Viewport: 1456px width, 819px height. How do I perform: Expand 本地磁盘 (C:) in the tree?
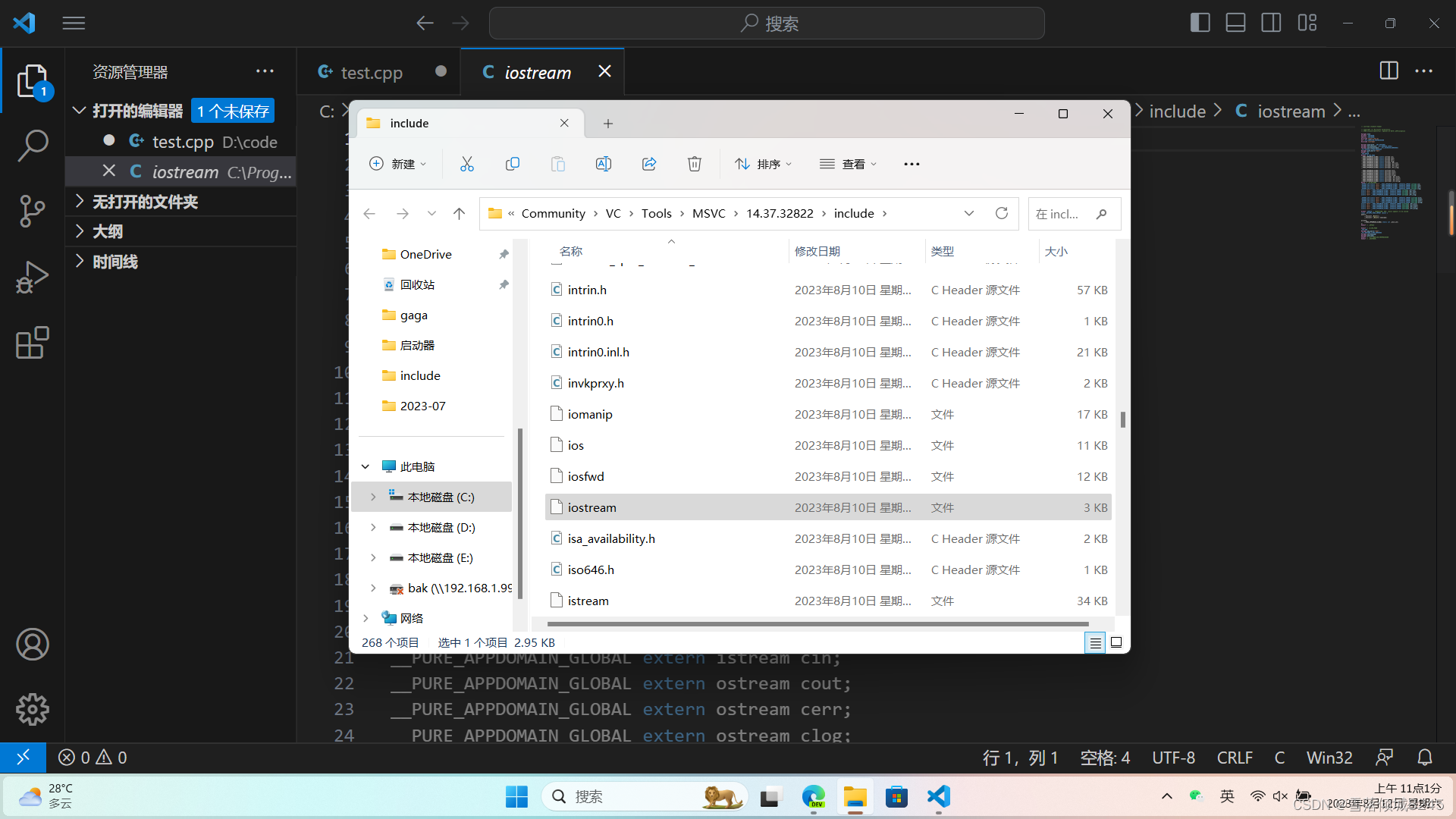[372, 497]
